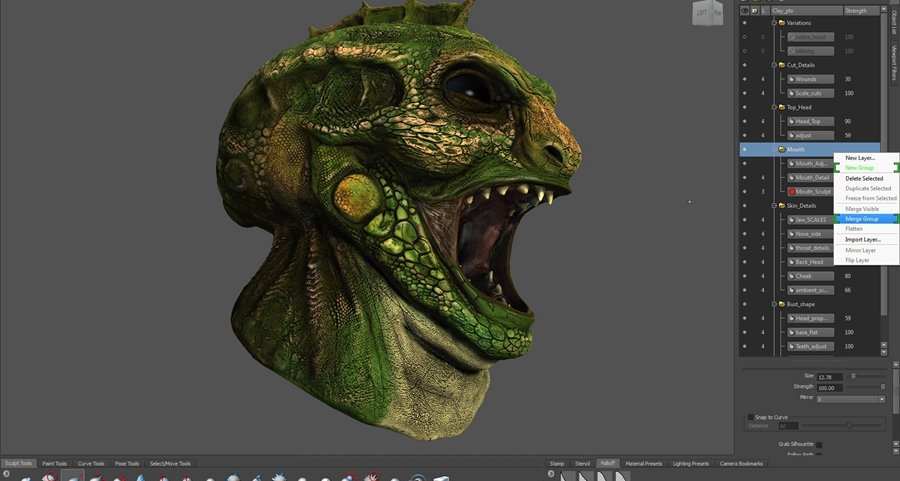Click the sculpt layer icon on Head_Top
This screenshot has width=900, height=481.
click(x=792, y=121)
